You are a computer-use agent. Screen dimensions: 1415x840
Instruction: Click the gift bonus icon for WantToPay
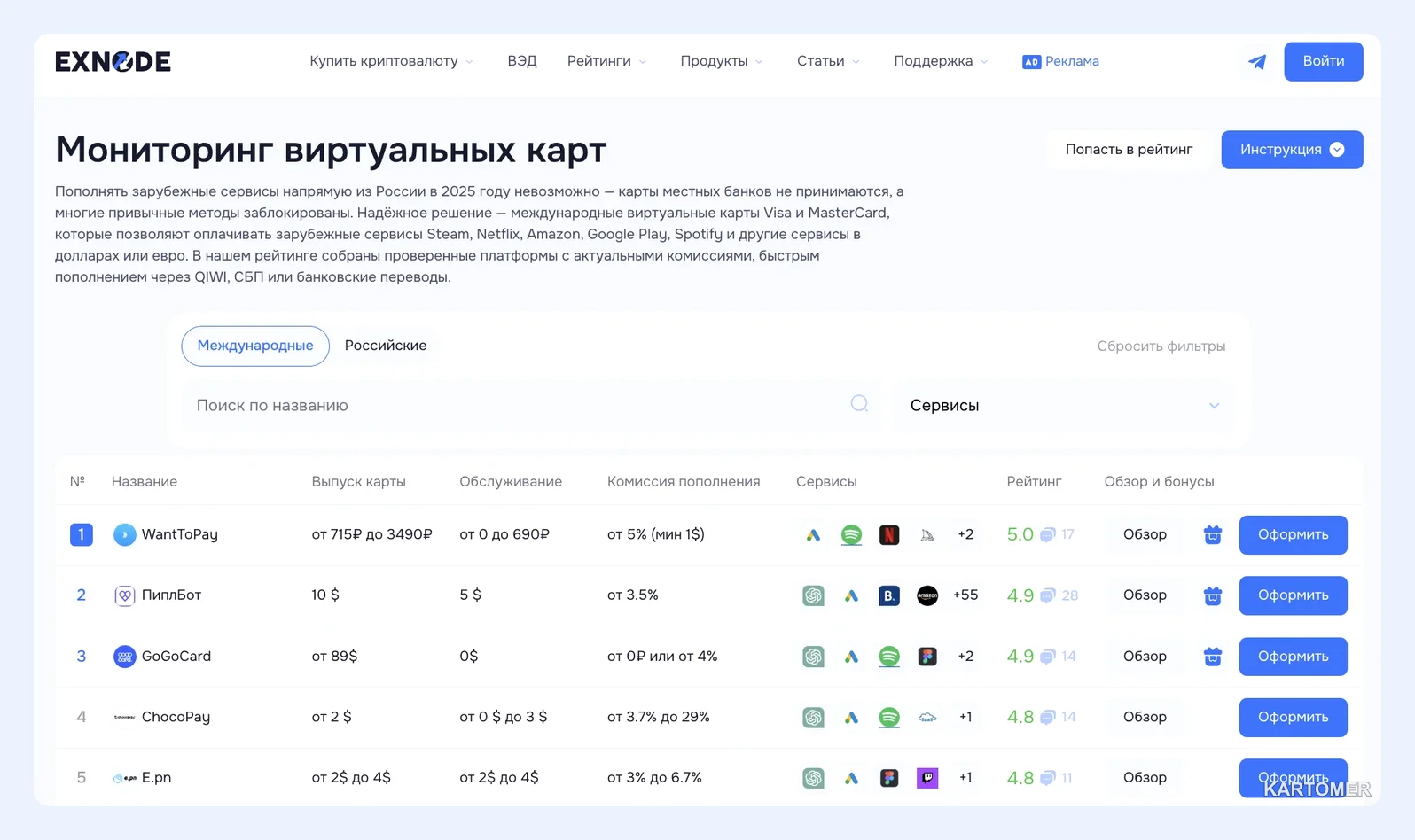(x=1213, y=534)
